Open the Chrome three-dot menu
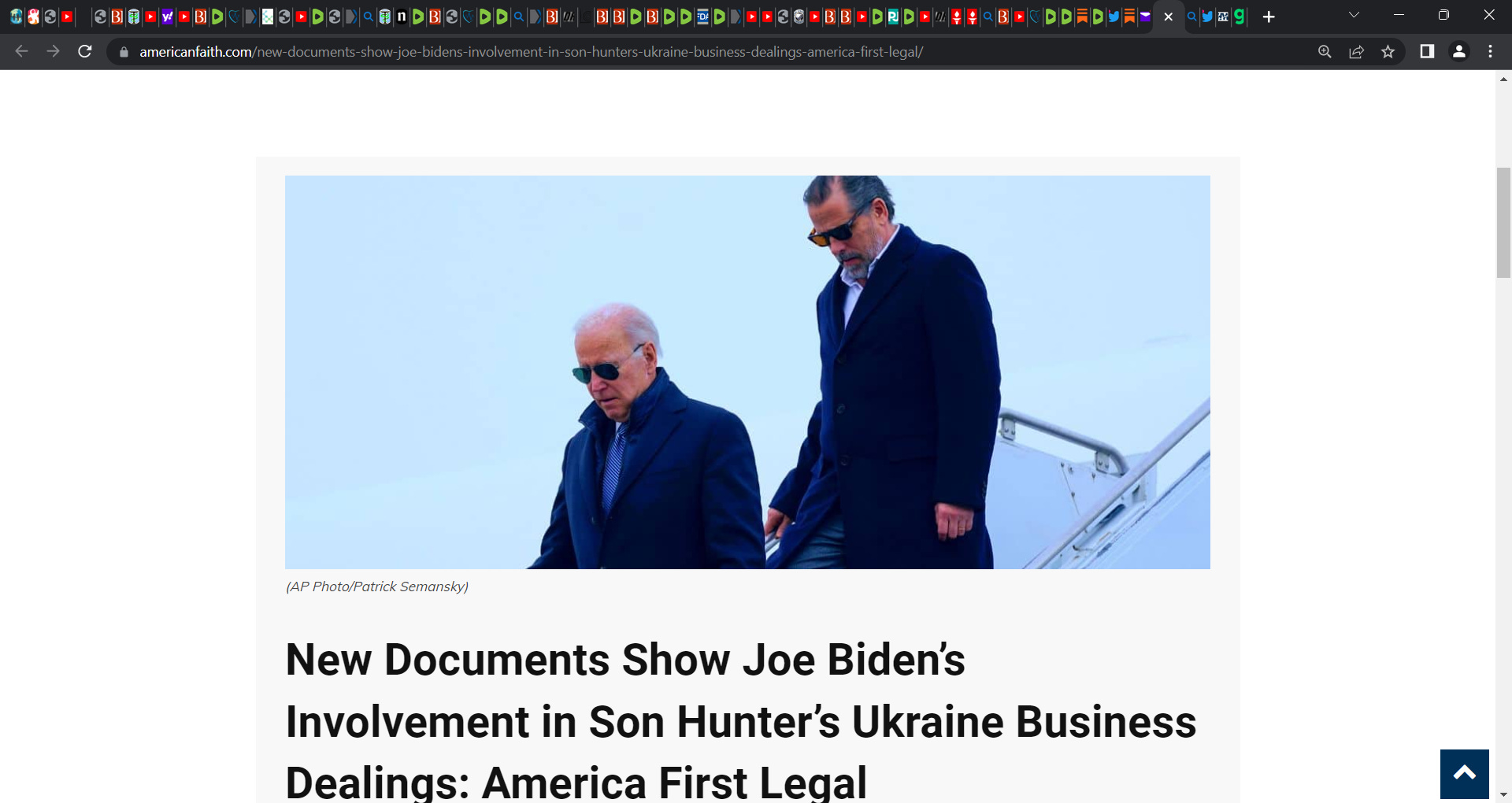Viewport: 1512px width, 803px height. click(x=1490, y=51)
